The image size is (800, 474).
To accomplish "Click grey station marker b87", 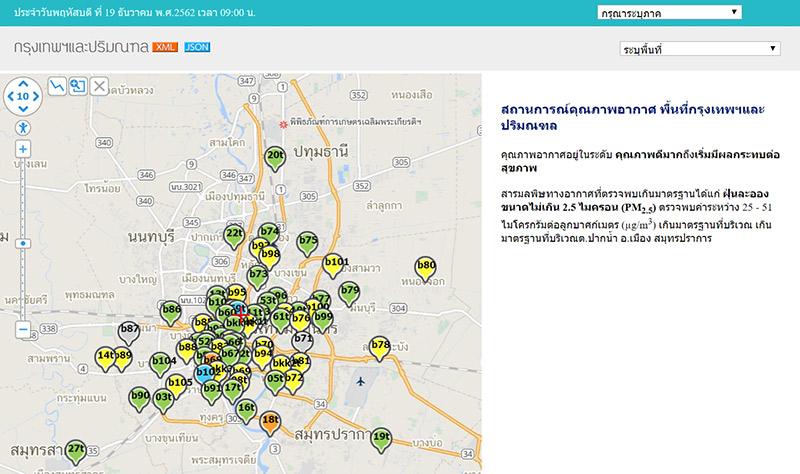I will (129, 332).
